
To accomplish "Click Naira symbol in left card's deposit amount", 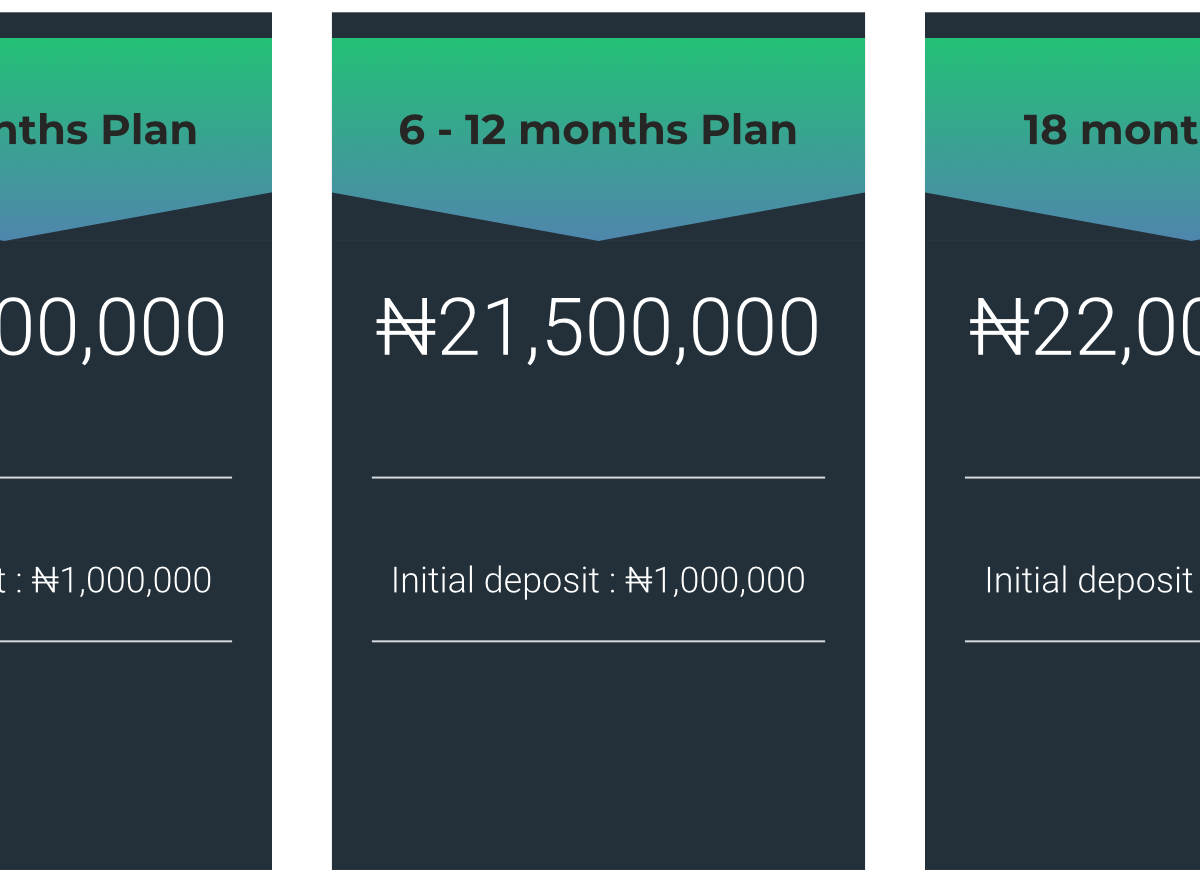I will tap(46, 581).
